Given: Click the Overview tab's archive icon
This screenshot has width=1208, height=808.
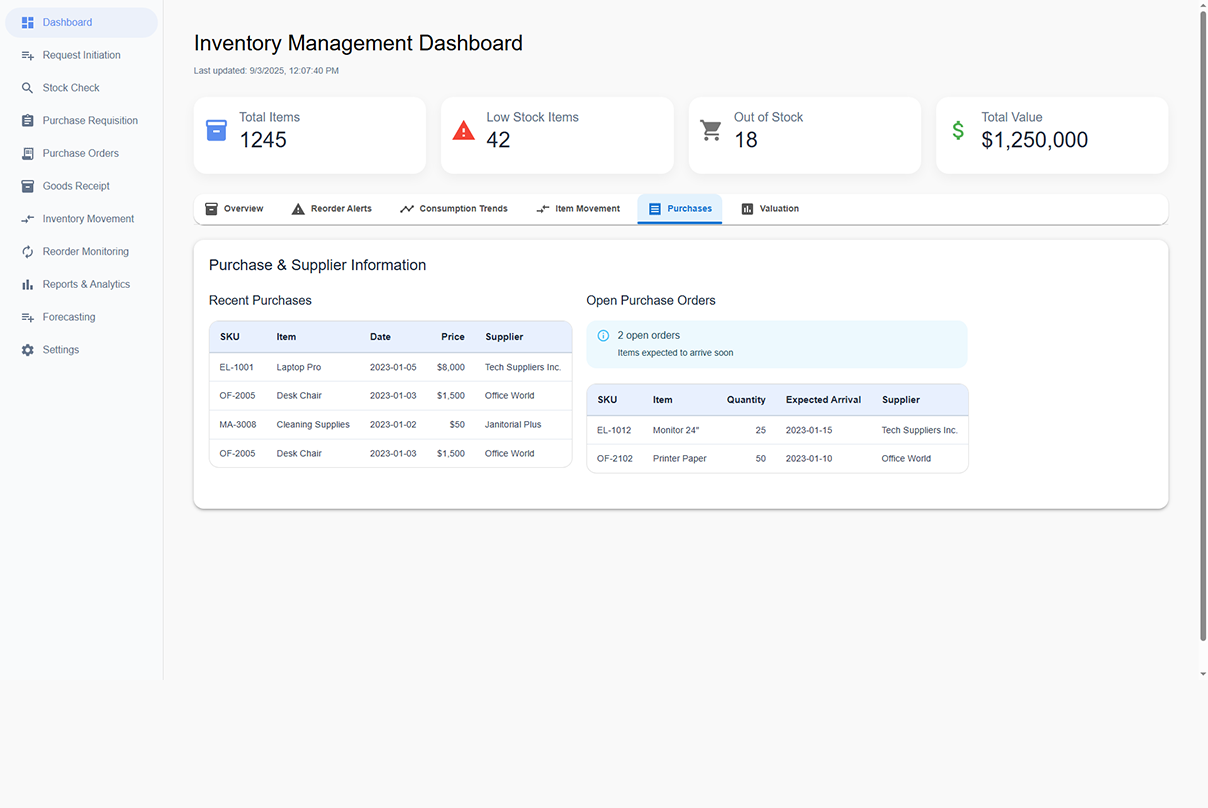Looking at the screenshot, I should (211, 209).
